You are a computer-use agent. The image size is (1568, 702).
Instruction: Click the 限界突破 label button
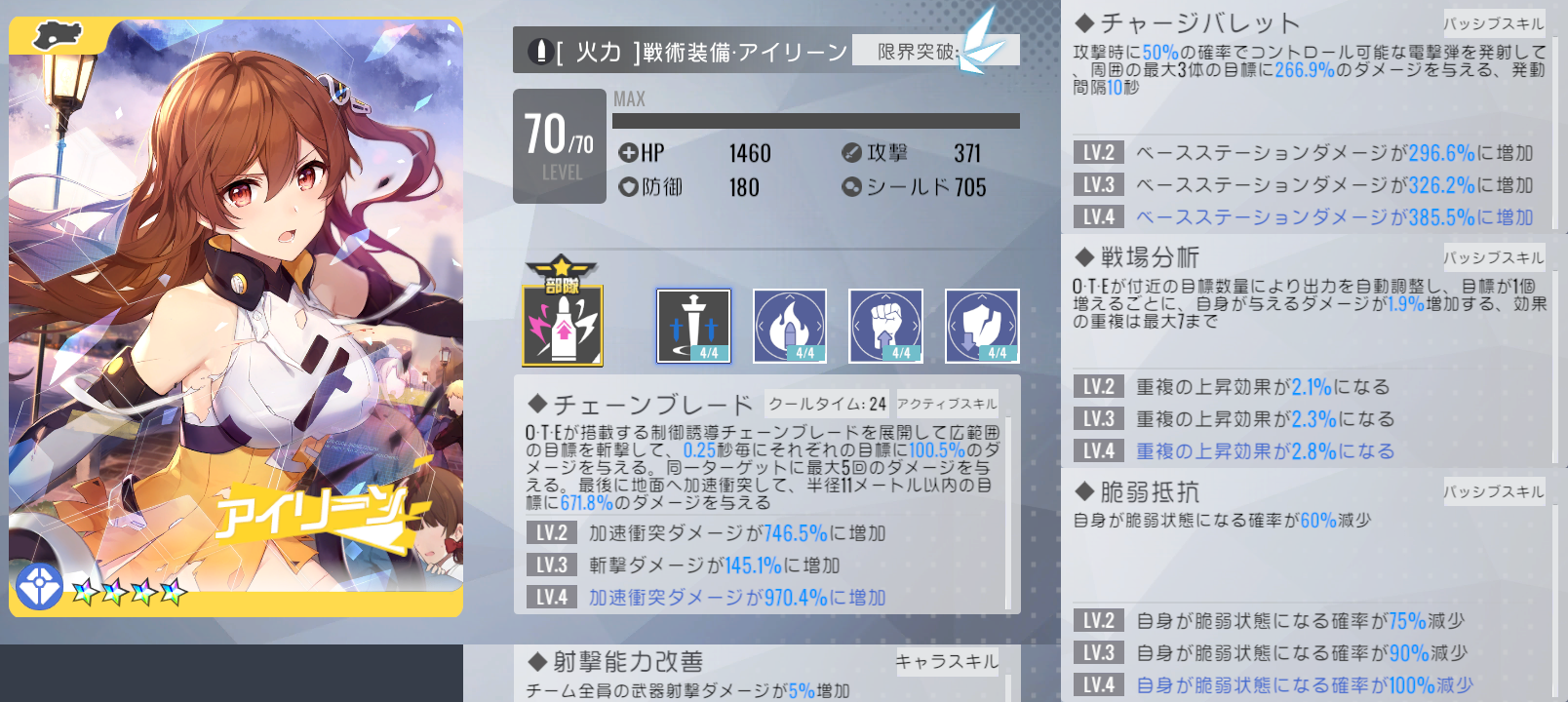tap(918, 51)
